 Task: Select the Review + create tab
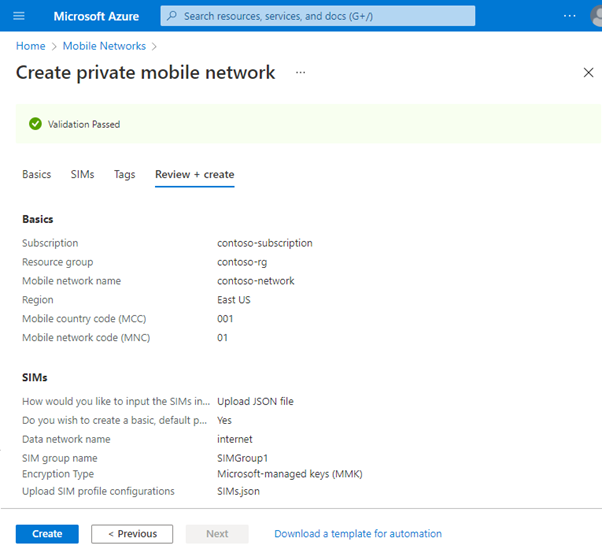tap(195, 174)
